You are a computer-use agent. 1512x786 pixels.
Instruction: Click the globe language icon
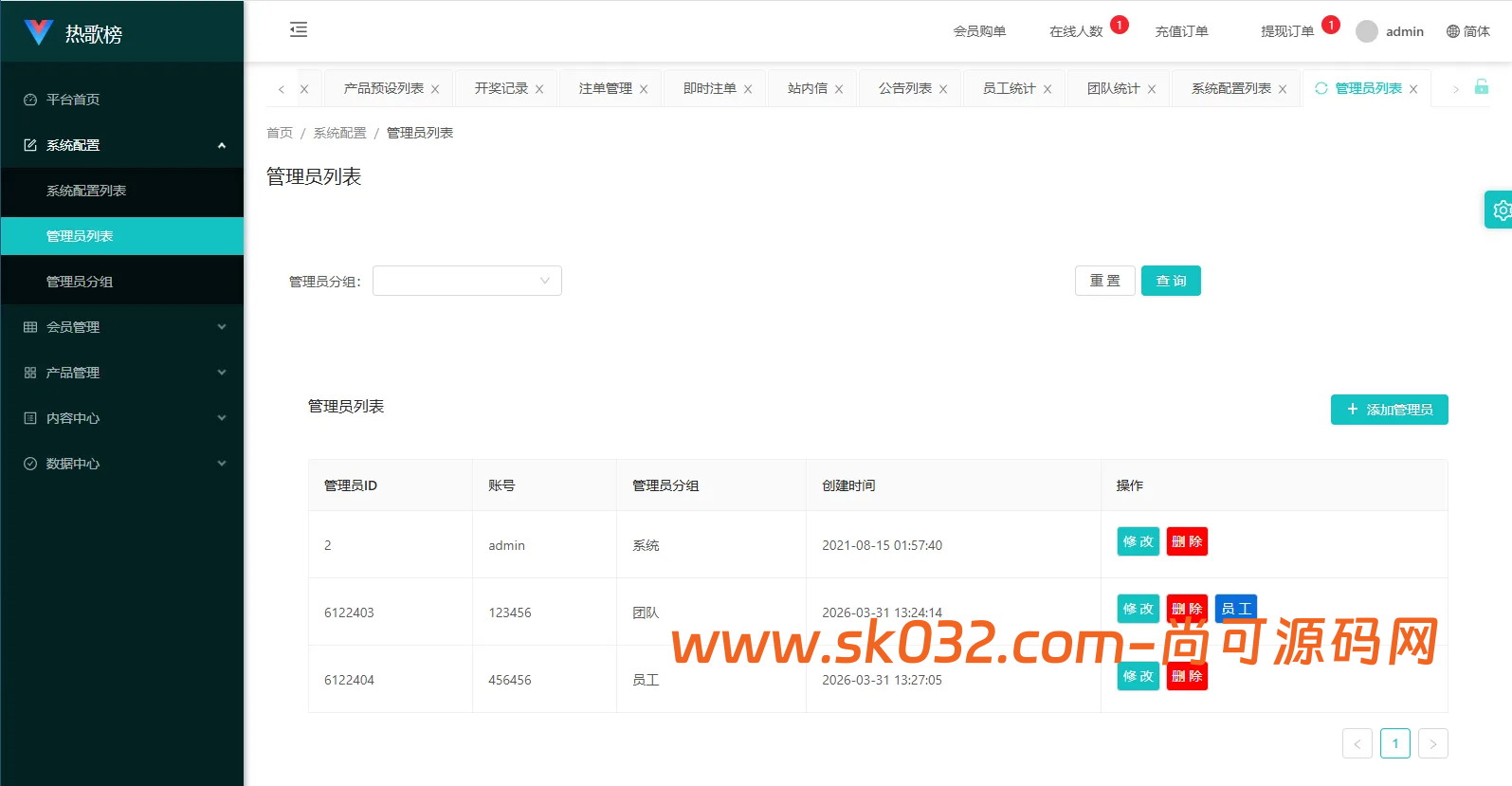(1453, 31)
